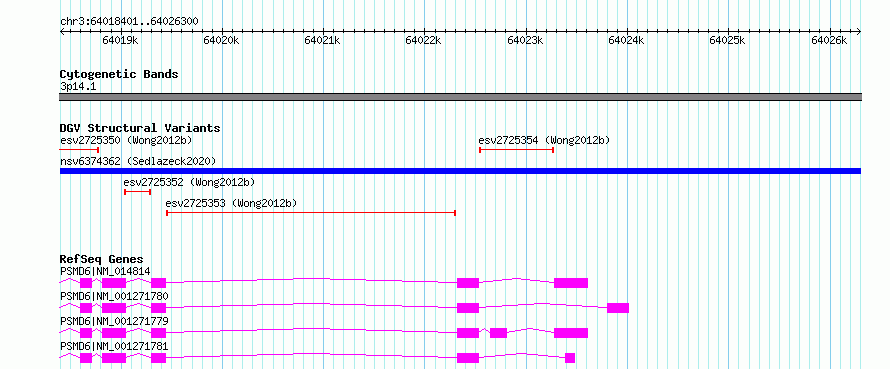
Task: Click the esv2725350 (Wong2012b) variant label
Action: (x=126, y=140)
